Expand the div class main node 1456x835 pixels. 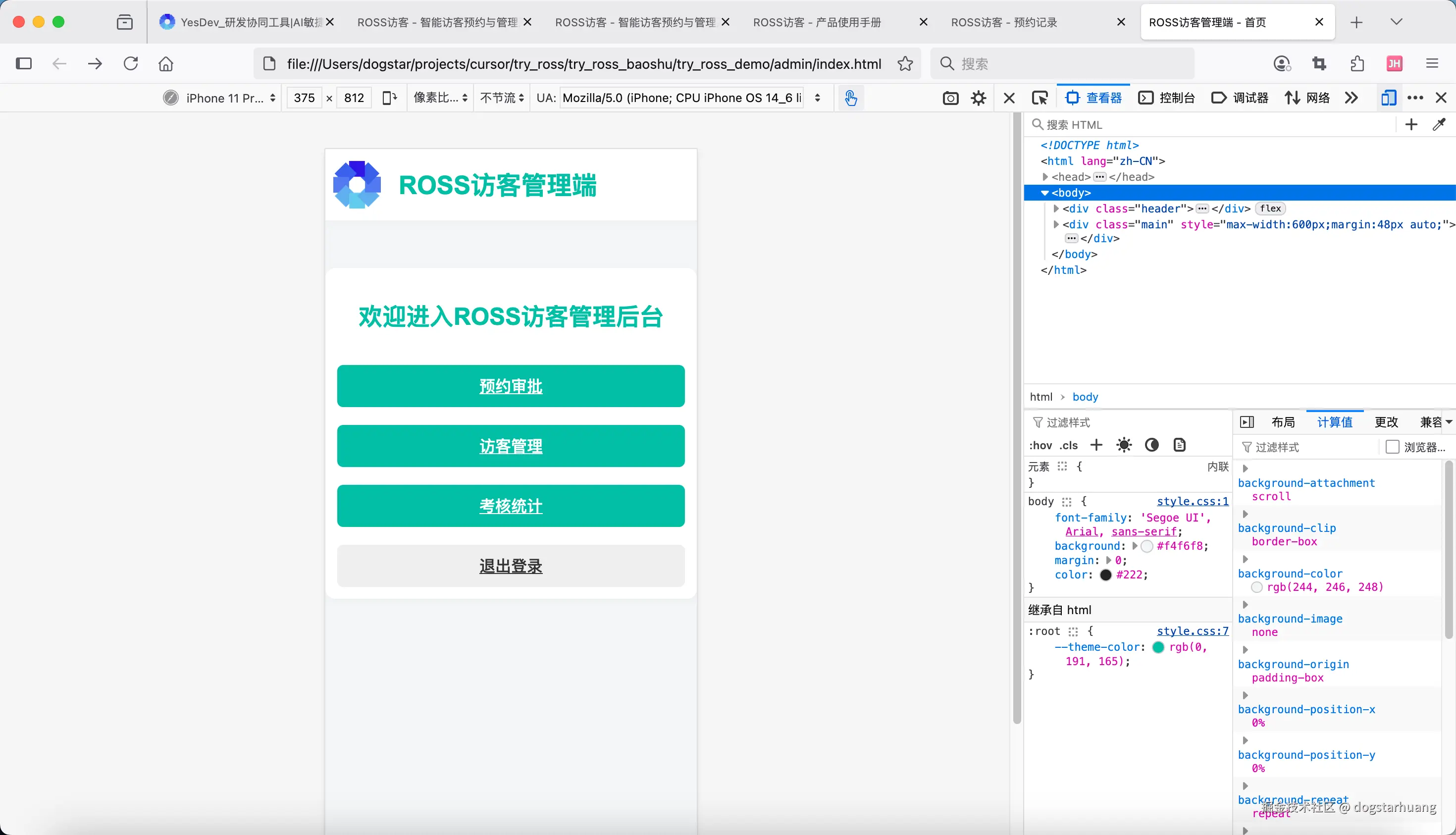1056,224
